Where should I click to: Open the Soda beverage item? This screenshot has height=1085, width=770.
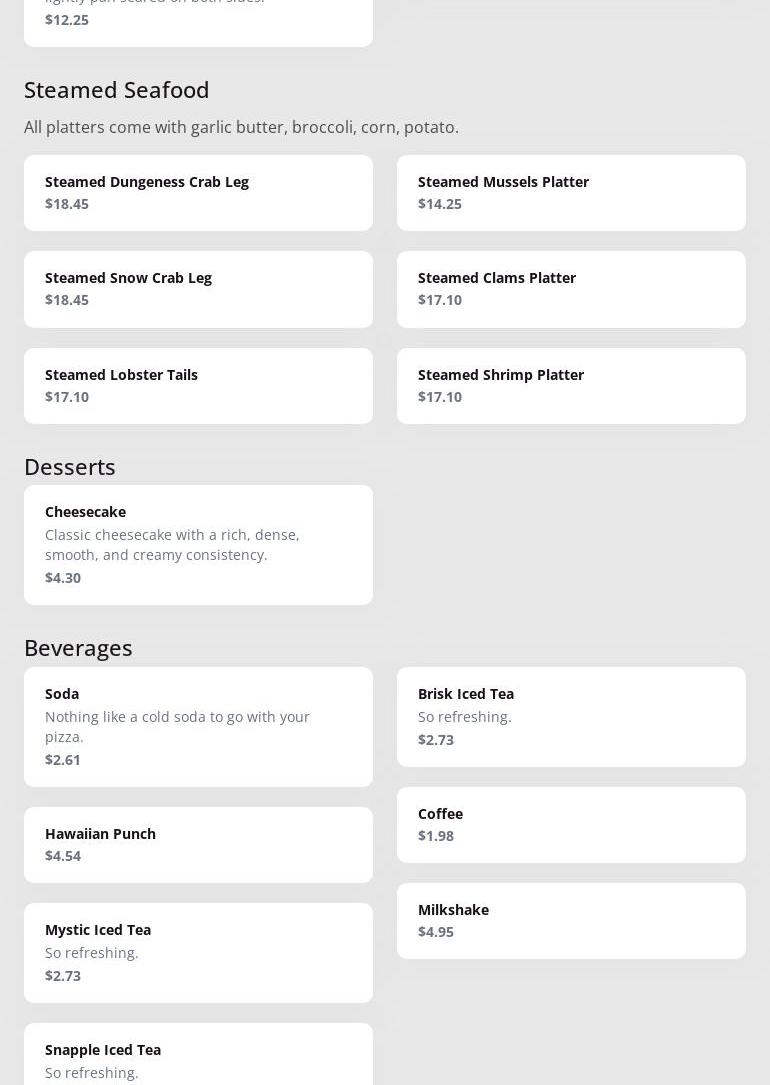tap(198, 726)
